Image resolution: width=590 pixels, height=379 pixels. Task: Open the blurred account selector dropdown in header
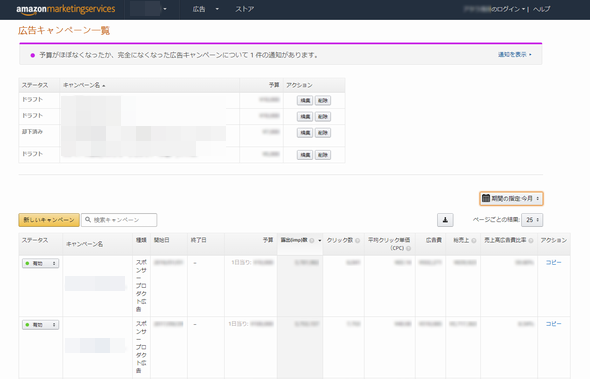(149, 9)
